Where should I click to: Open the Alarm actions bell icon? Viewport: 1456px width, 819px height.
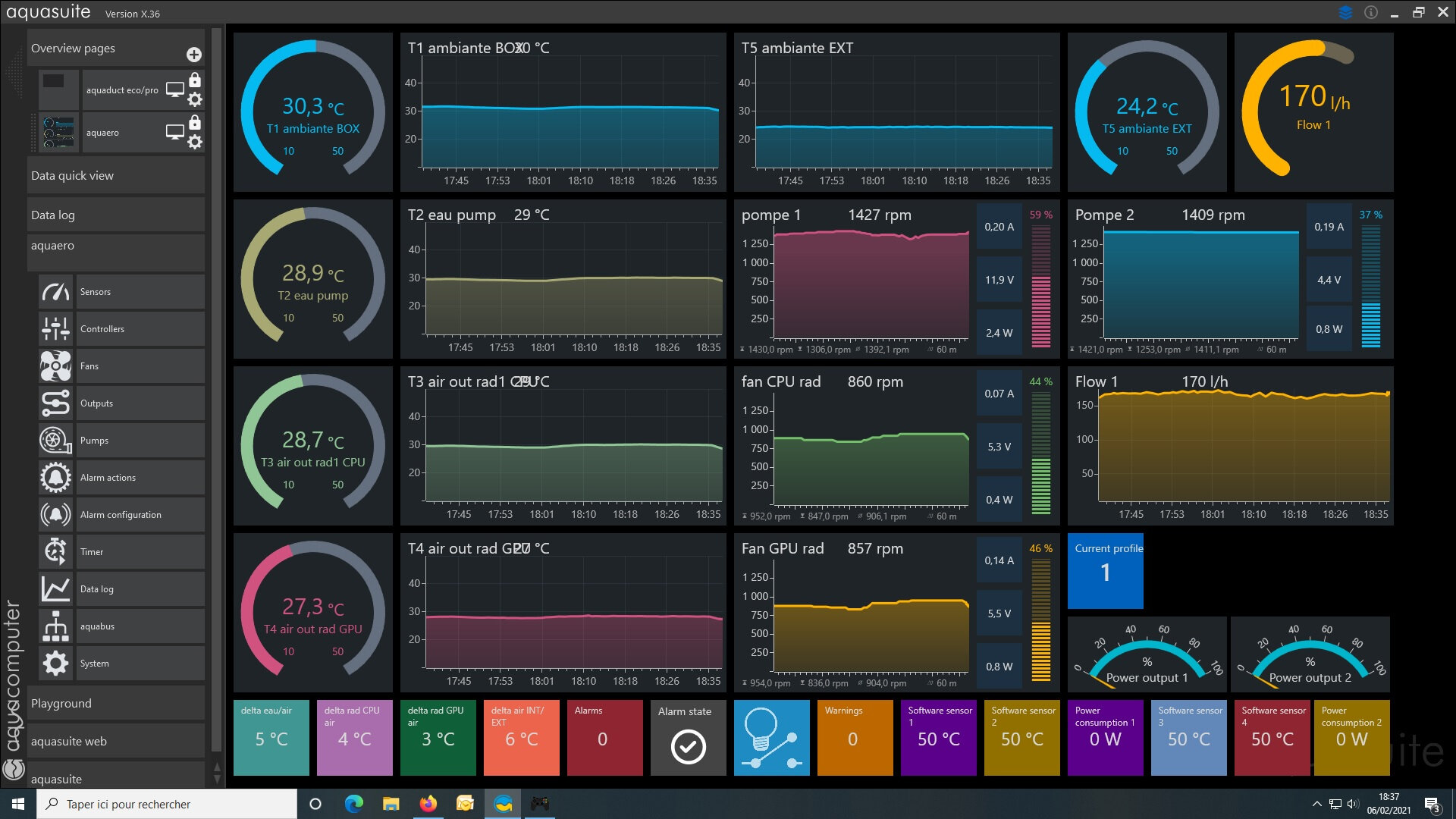pyautogui.click(x=55, y=478)
